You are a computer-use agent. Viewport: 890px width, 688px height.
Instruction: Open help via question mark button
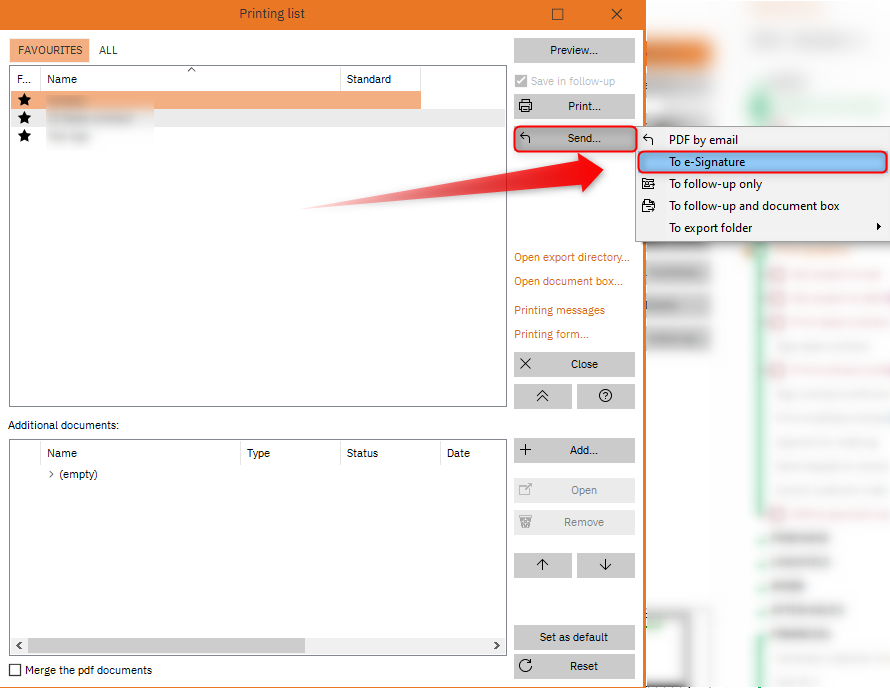[606, 396]
